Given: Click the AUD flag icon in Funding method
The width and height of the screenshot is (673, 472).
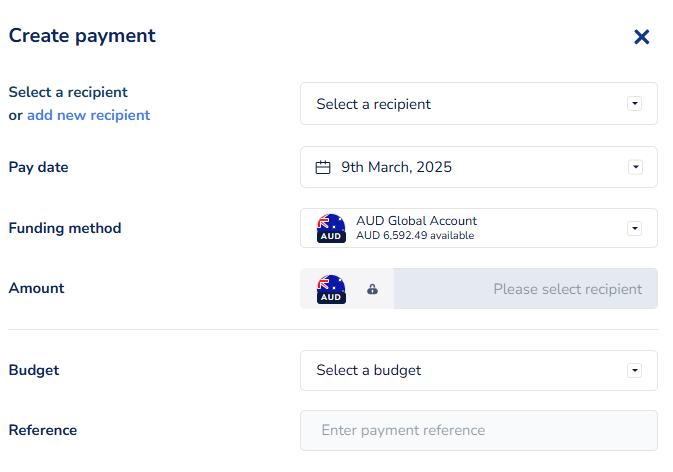Looking at the screenshot, I should coord(331,228).
